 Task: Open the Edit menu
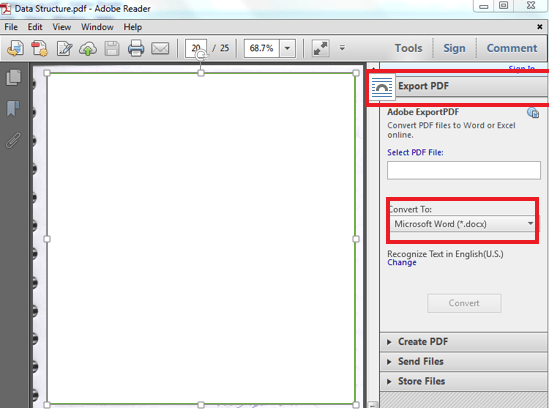(x=35, y=27)
